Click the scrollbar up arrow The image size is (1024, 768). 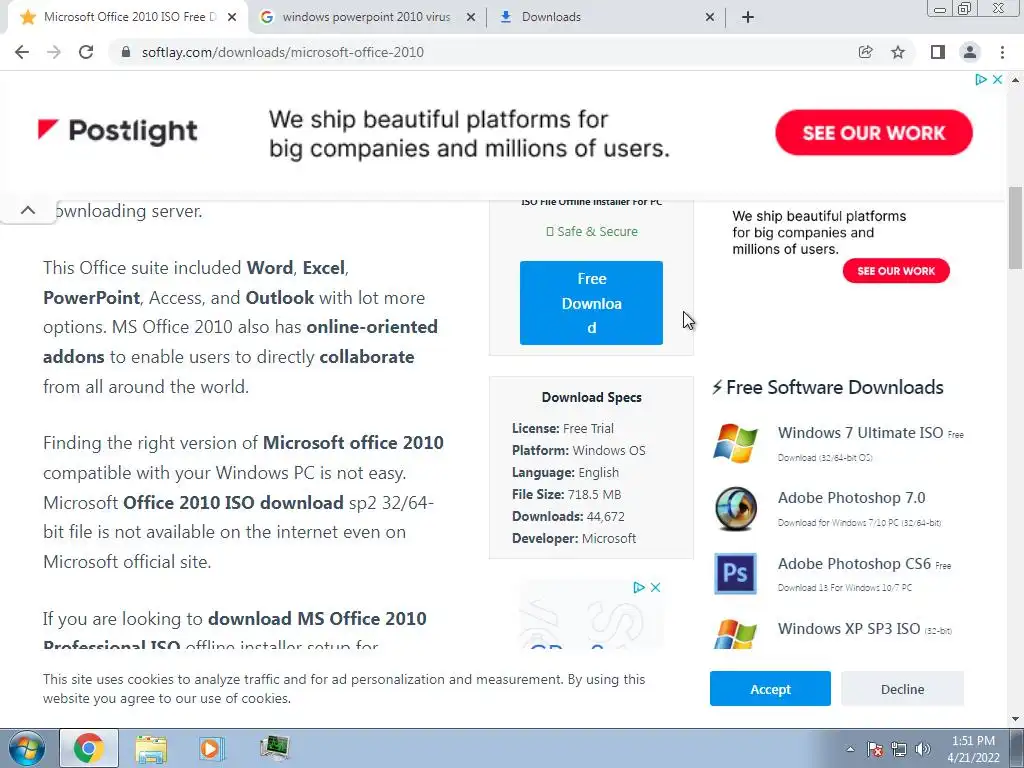(1015, 80)
